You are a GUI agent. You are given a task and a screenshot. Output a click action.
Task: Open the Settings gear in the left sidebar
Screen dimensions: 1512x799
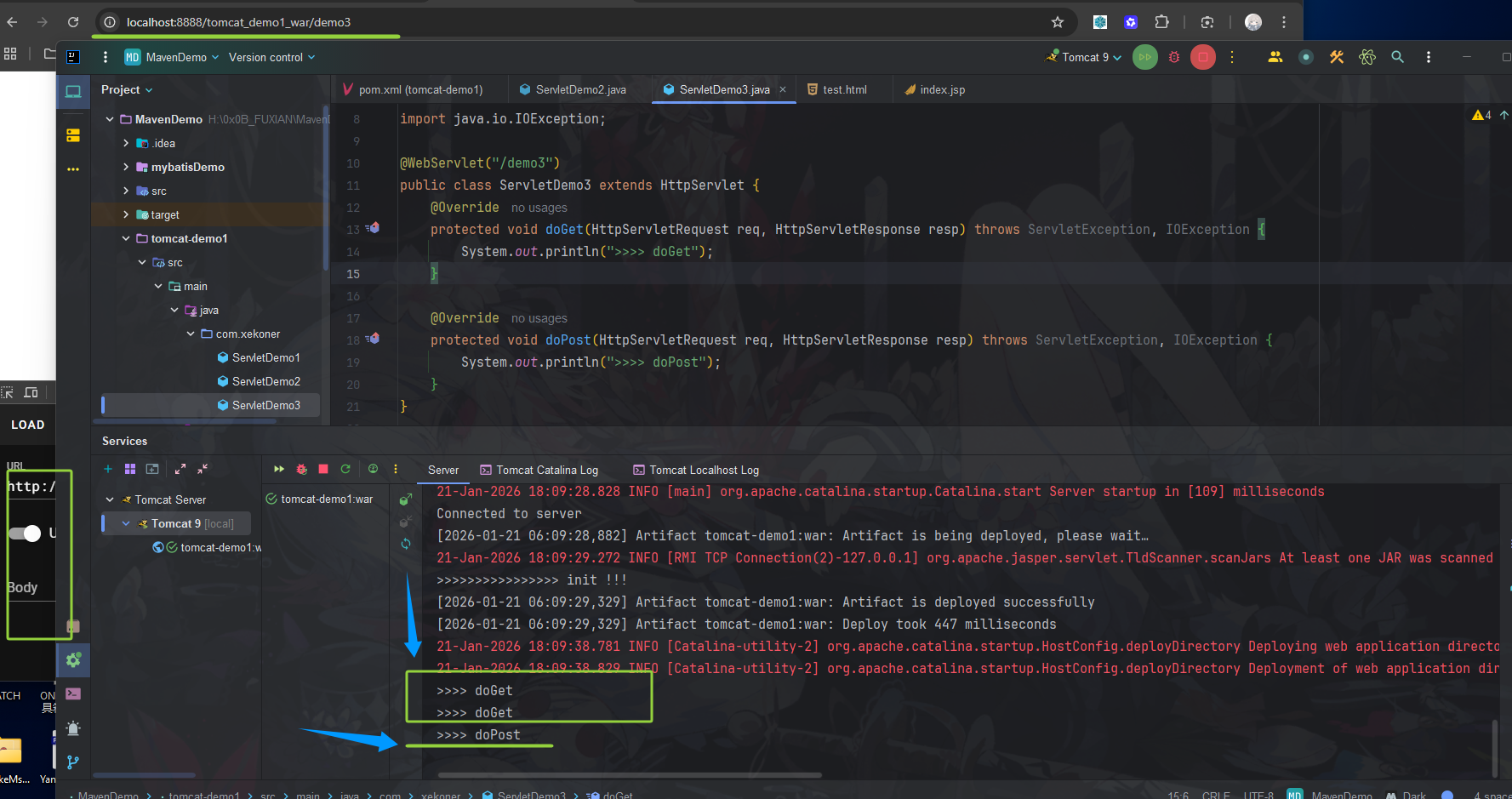point(72,659)
